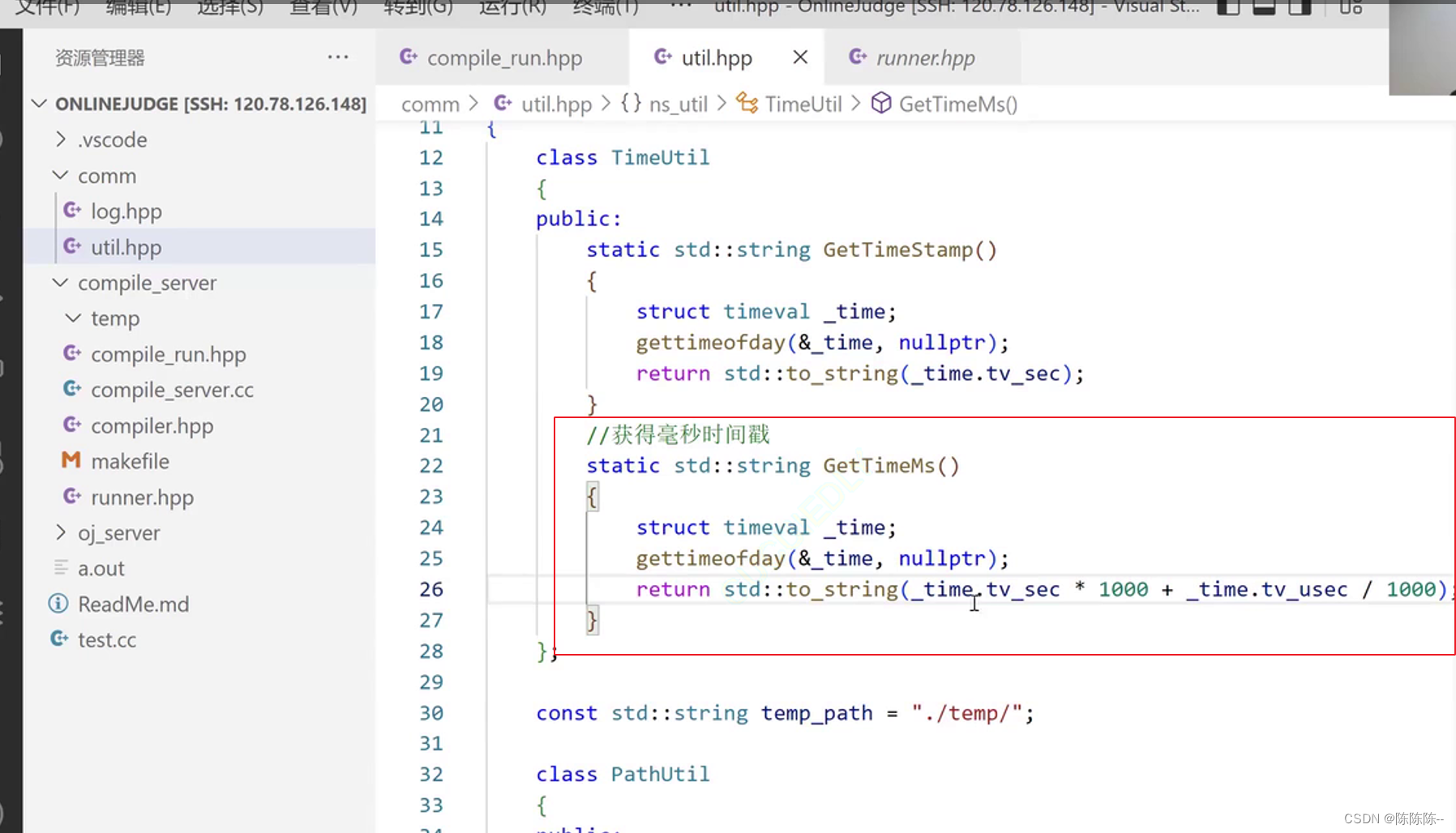Viewport: 1456px width, 833px height.
Task: Click the C++ icon beside test.cc
Action: pos(59,639)
